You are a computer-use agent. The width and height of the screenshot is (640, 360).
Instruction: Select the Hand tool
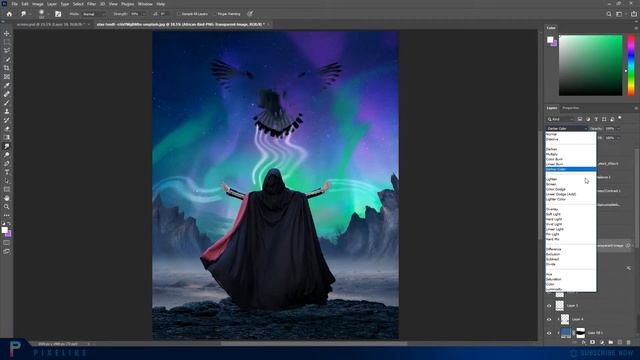click(x=7, y=198)
